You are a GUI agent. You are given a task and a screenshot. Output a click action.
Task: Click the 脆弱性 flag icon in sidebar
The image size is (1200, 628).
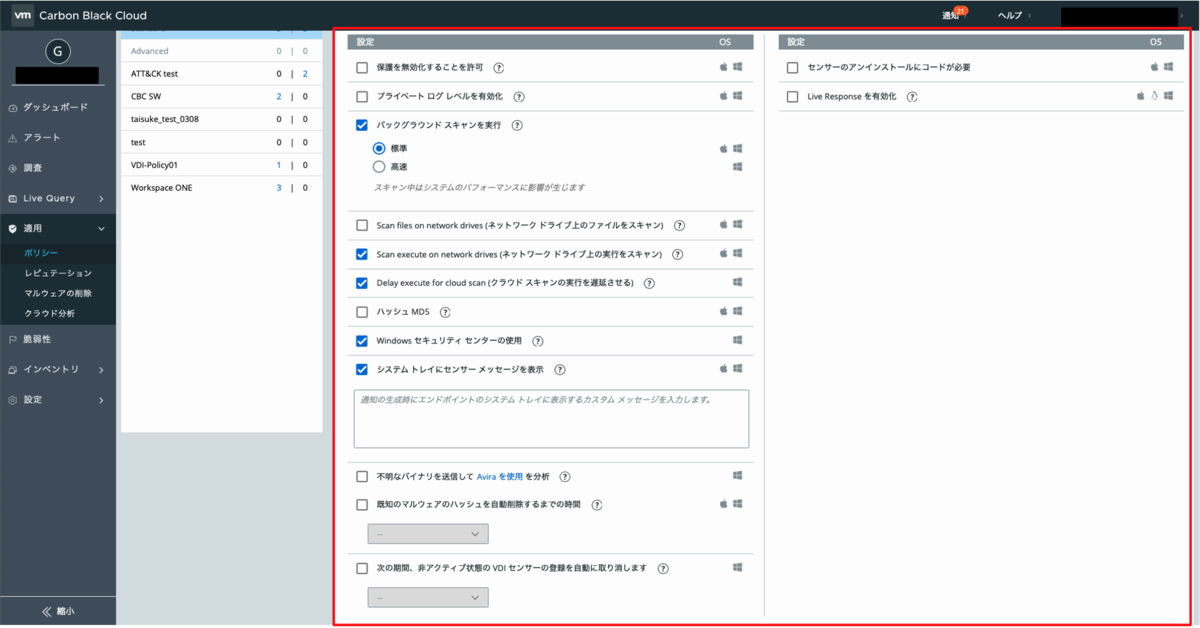(12, 339)
